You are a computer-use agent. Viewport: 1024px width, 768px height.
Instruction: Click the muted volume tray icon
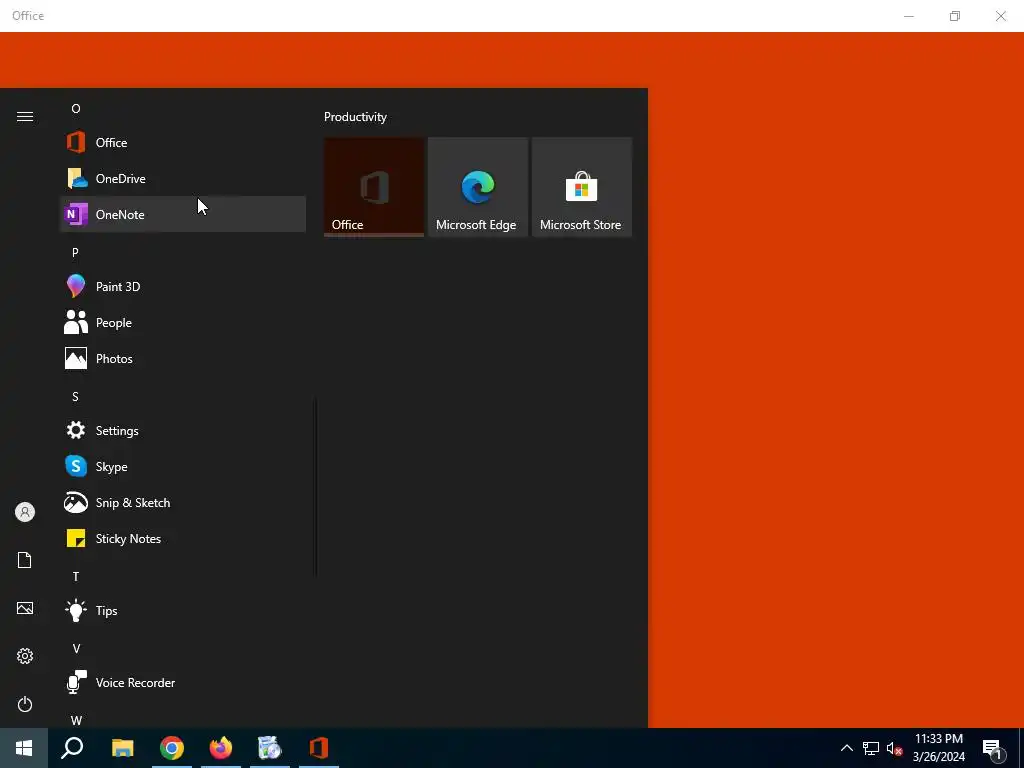click(x=894, y=748)
